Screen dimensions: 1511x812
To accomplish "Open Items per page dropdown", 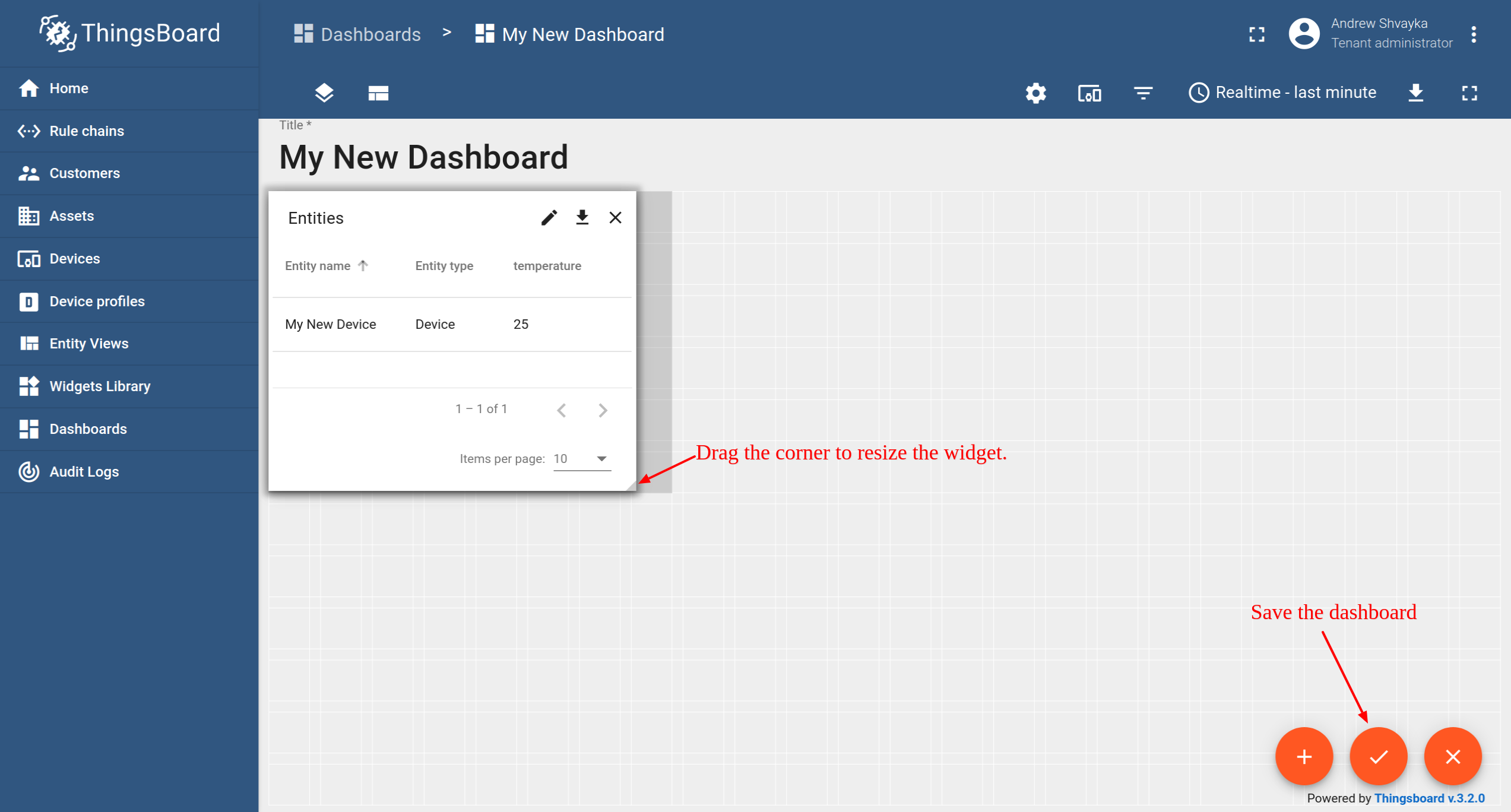I will 581,459.
